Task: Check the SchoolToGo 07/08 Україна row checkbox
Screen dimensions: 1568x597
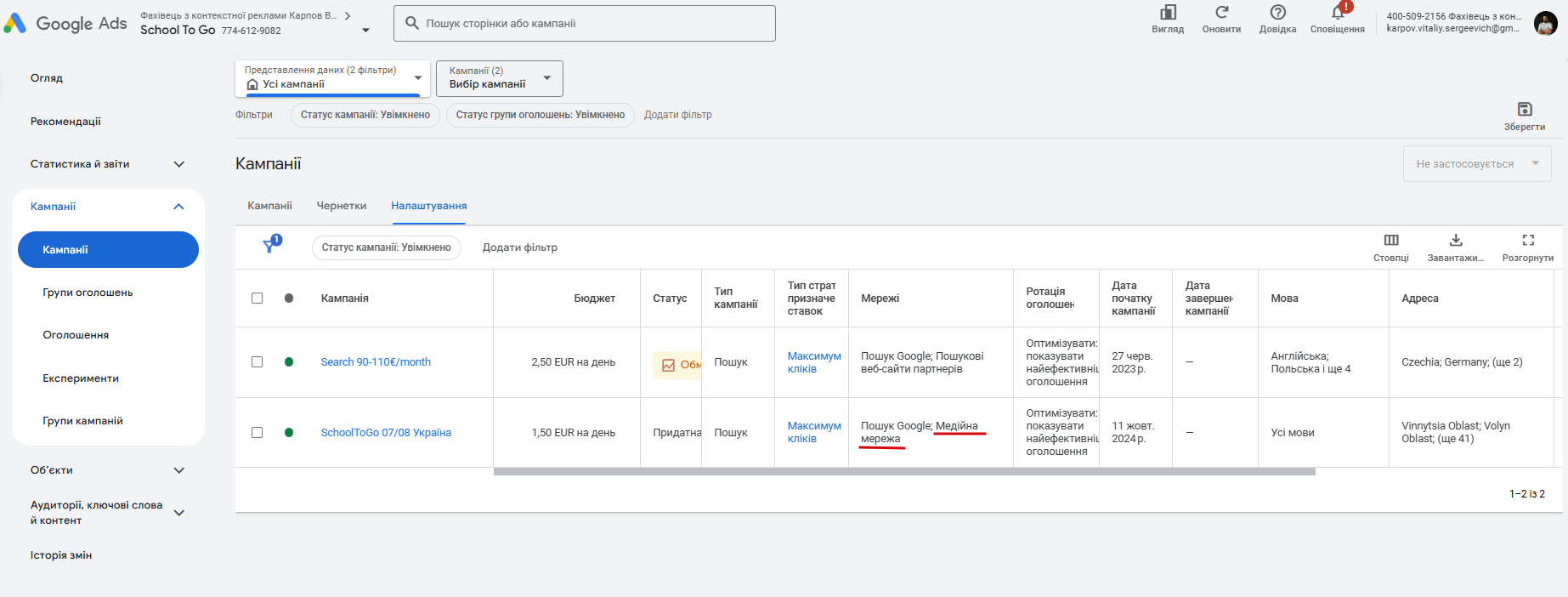Action: point(257,433)
